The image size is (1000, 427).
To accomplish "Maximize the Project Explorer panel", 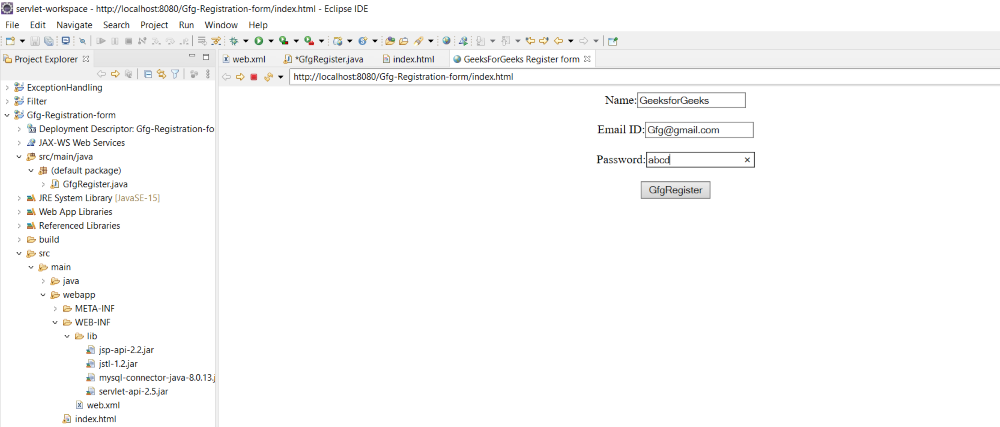I will (206, 57).
